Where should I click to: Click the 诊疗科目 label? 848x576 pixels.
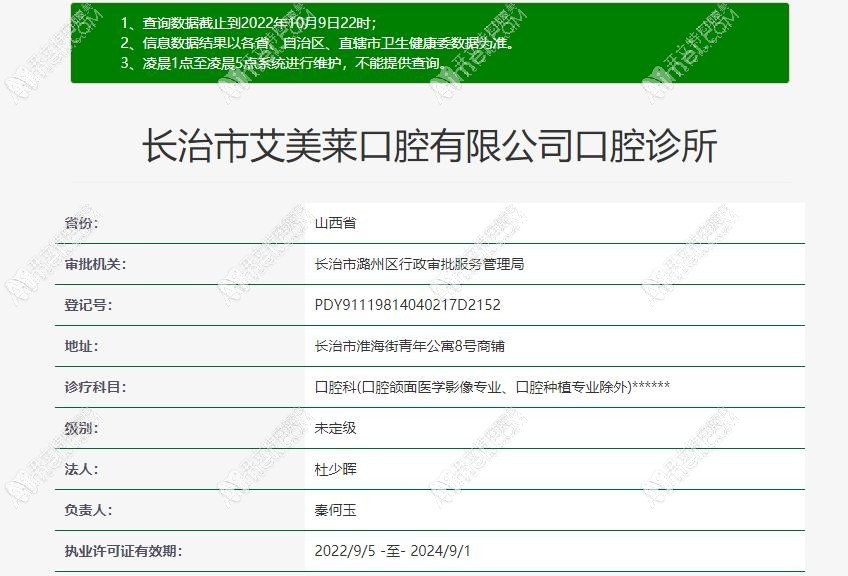(95, 387)
